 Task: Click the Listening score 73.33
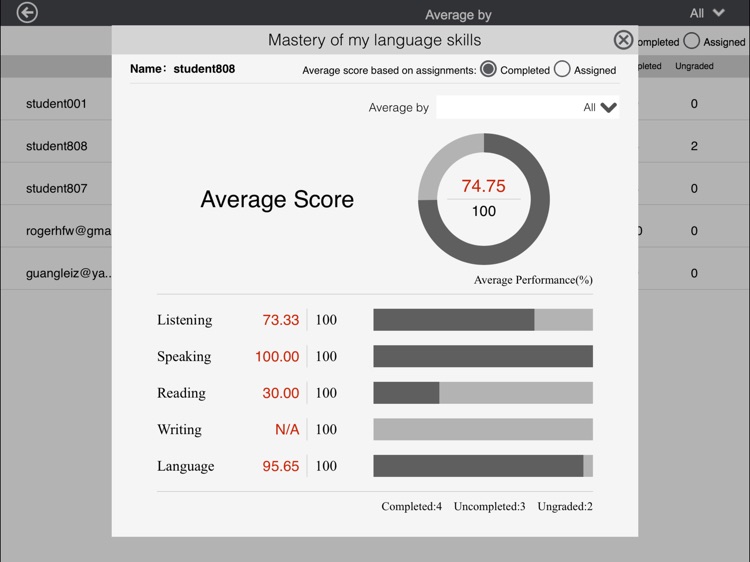281,320
